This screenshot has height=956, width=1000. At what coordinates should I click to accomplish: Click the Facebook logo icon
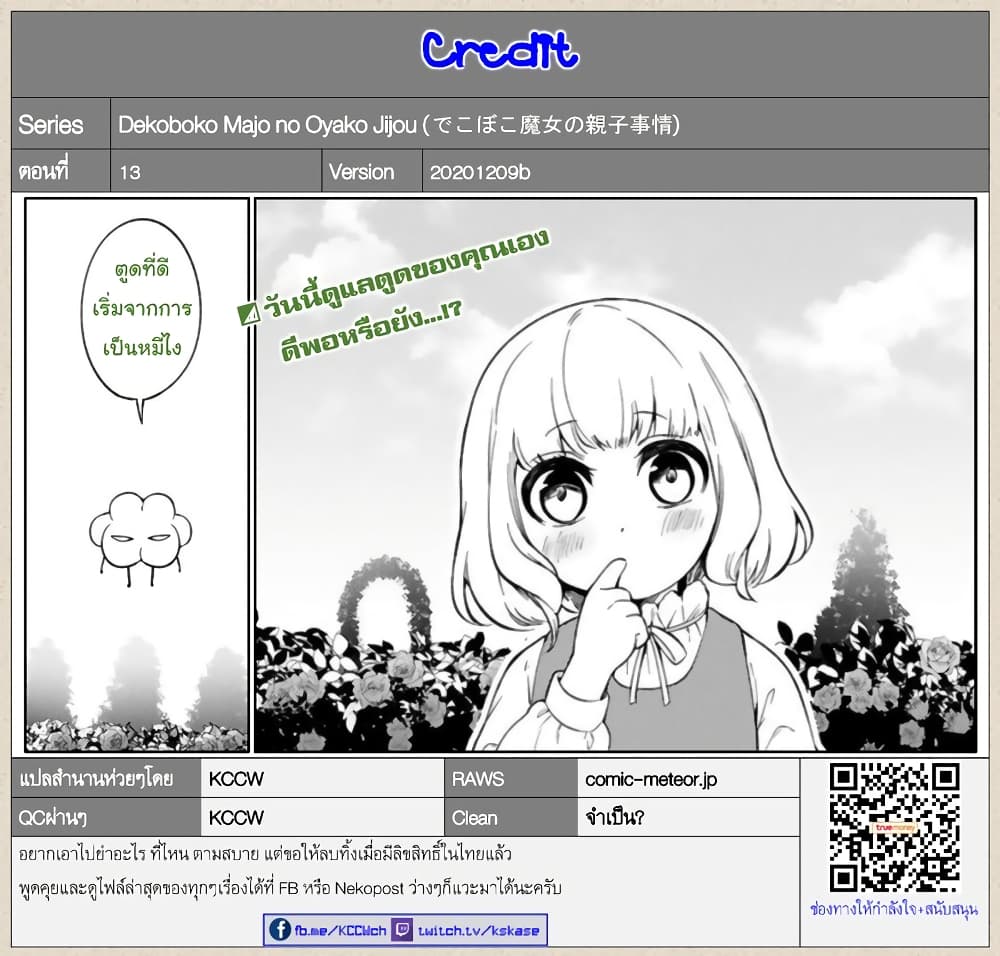pos(279,930)
